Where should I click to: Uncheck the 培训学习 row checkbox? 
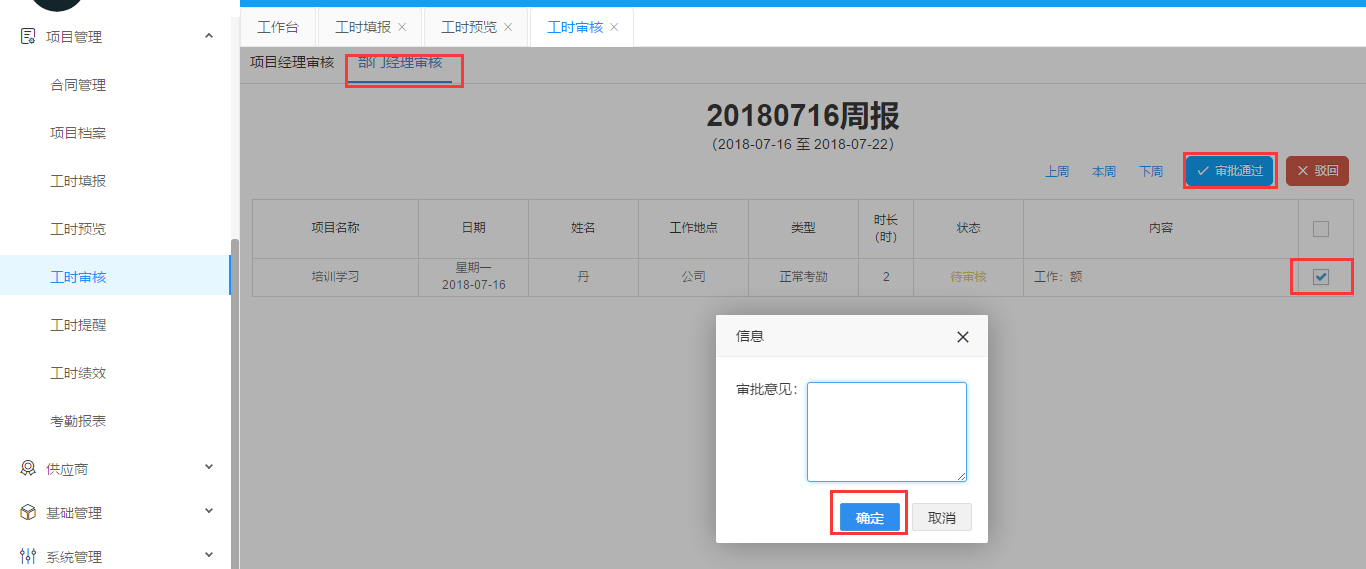coord(1320,277)
